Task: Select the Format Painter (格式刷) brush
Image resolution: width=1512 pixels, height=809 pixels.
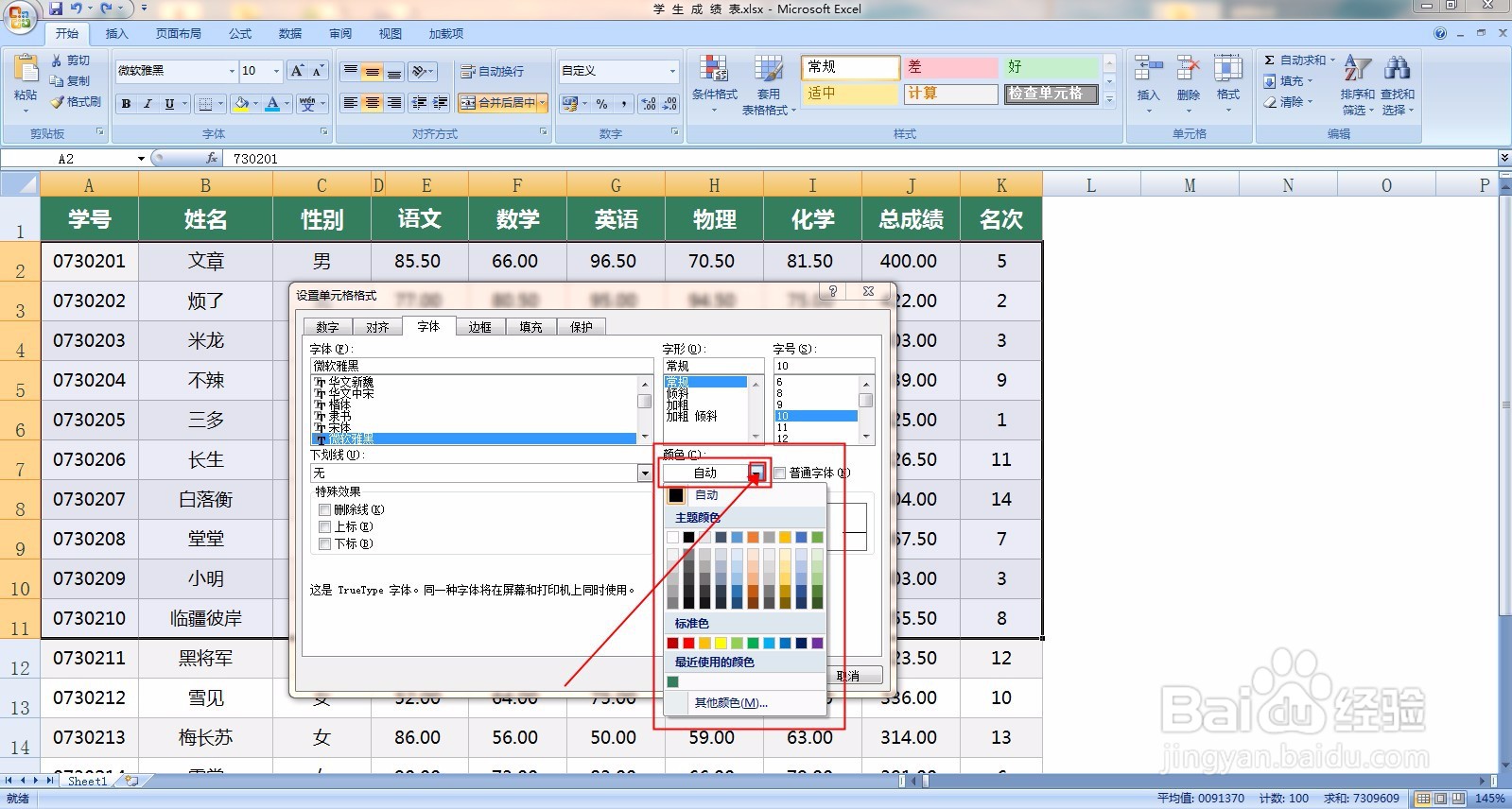Action: pos(57,102)
